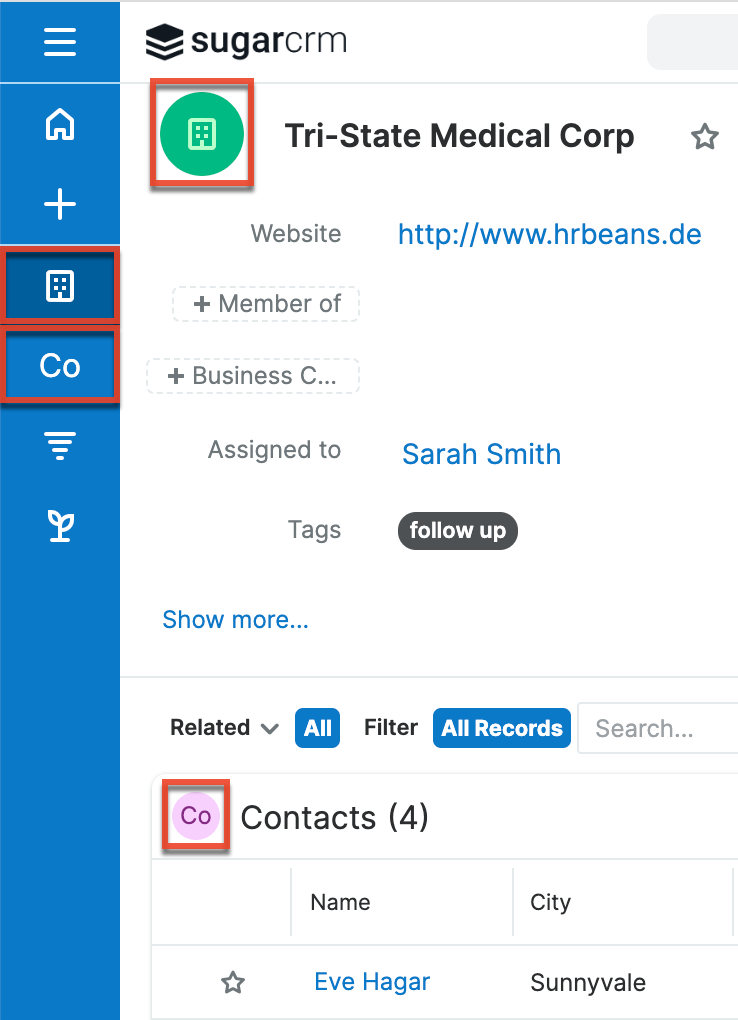
Task: Click the follow up tag
Action: click(458, 530)
